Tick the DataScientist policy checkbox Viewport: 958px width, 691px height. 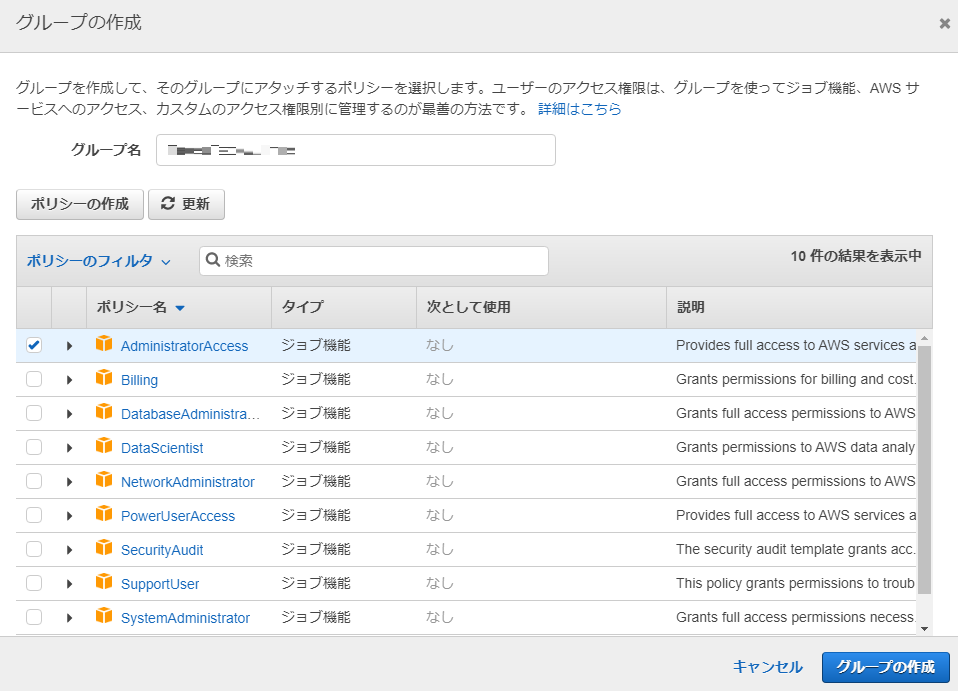tap(34, 447)
